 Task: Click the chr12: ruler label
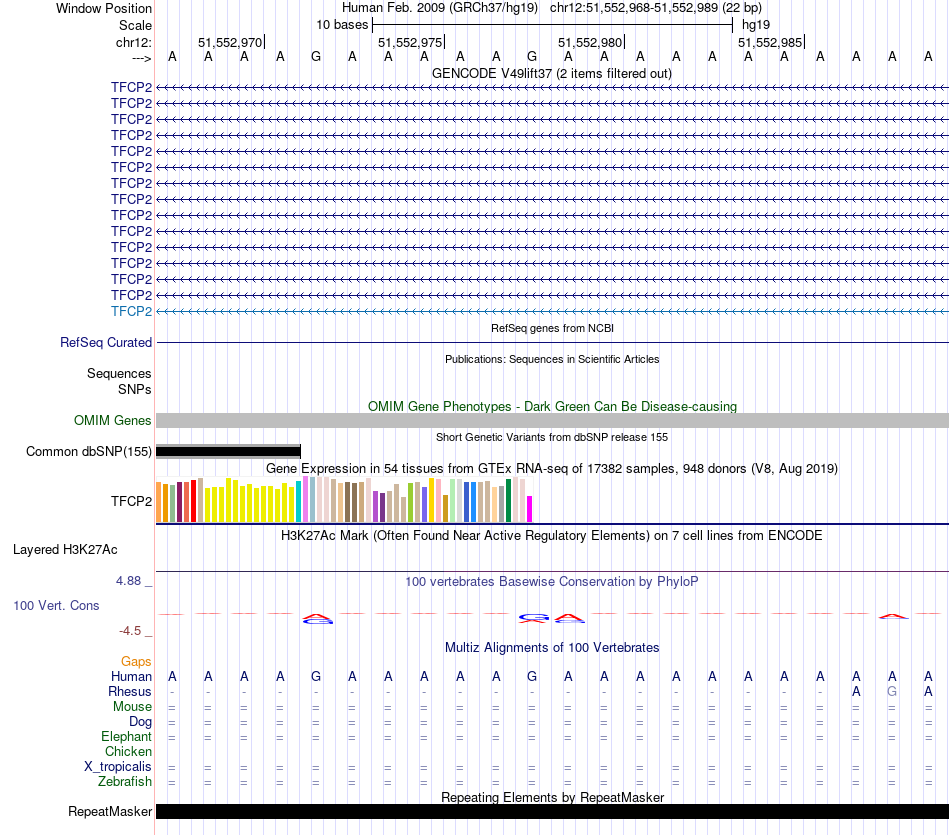(133, 42)
